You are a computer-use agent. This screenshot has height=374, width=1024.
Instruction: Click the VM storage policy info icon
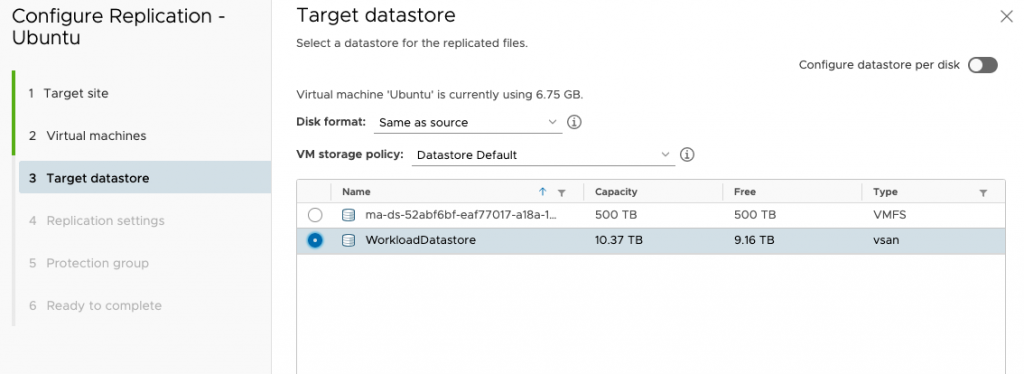click(x=687, y=155)
